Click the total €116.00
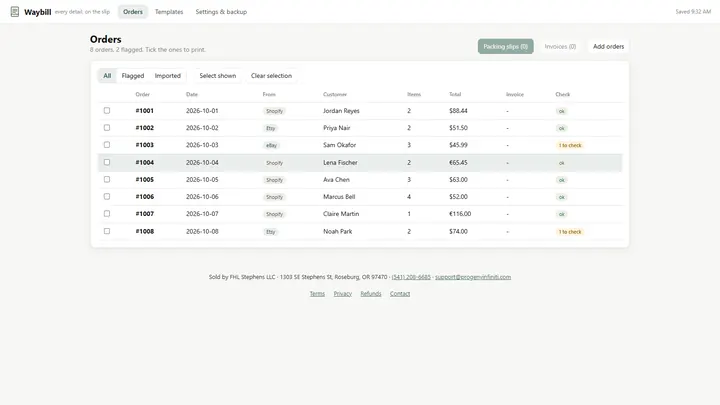 (x=460, y=214)
